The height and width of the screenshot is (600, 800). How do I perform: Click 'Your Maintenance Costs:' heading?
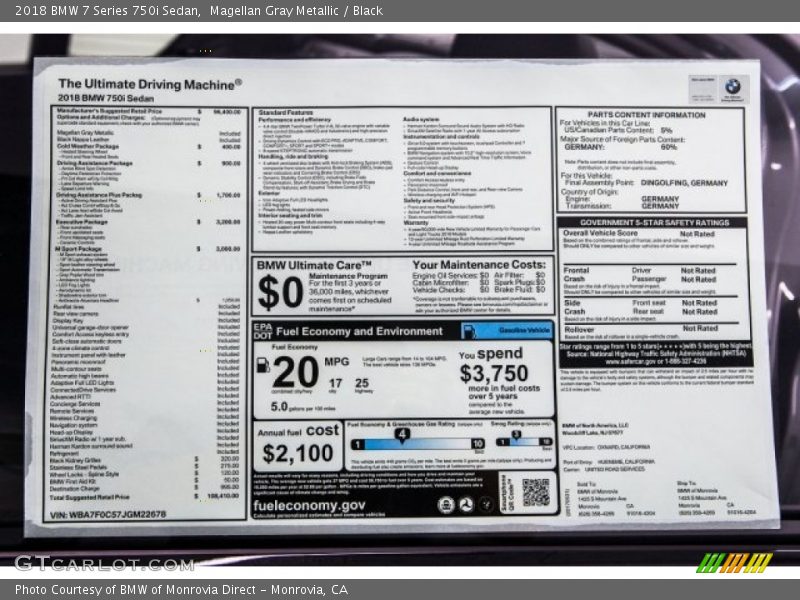[479, 265]
